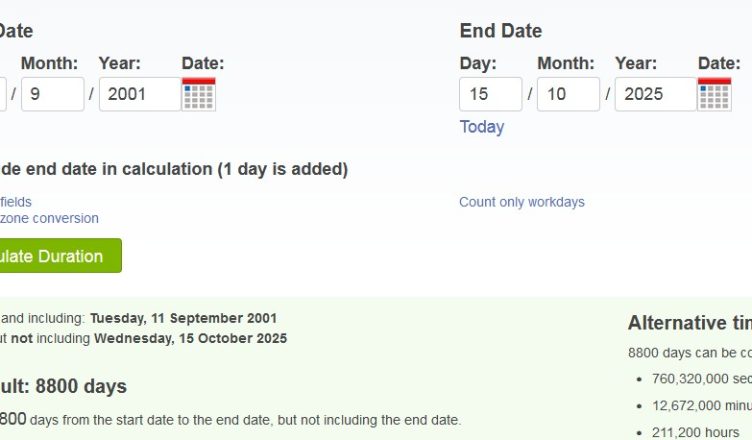Screen dimensions: 752x440
Task: Open the Start Date calendar picker icon
Action: point(198,94)
